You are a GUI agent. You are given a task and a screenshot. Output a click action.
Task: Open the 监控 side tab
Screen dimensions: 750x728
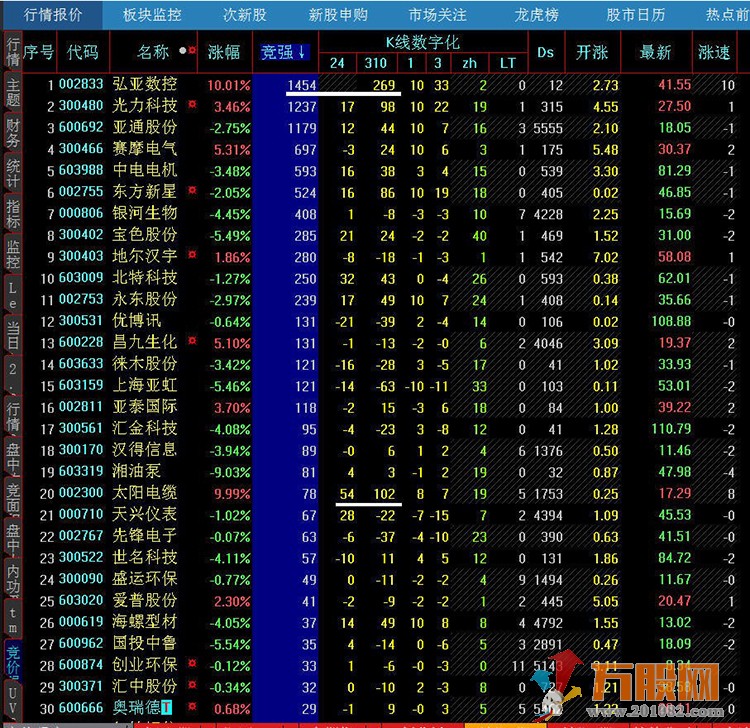coord(12,254)
